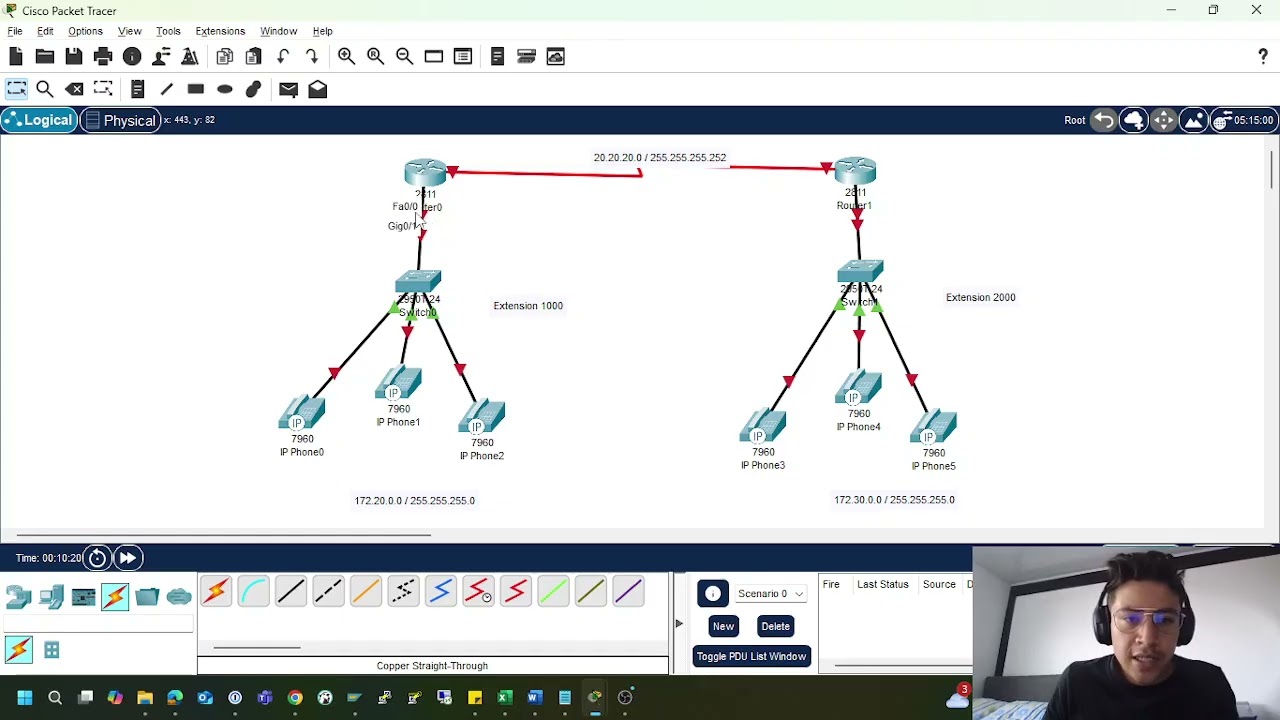Select the Draw Line tool

pyautogui.click(x=167, y=89)
